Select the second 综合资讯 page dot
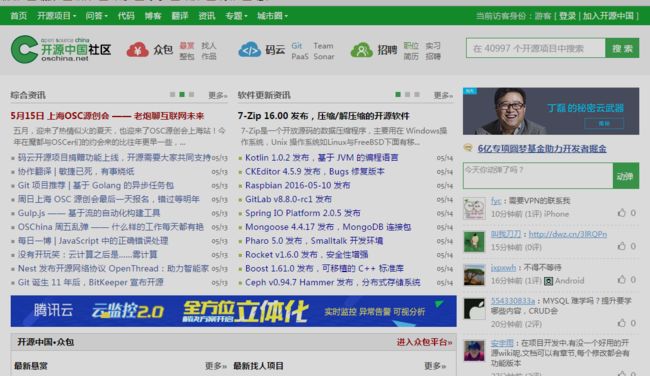This screenshot has width=650, height=376. click(x=182, y=95)
